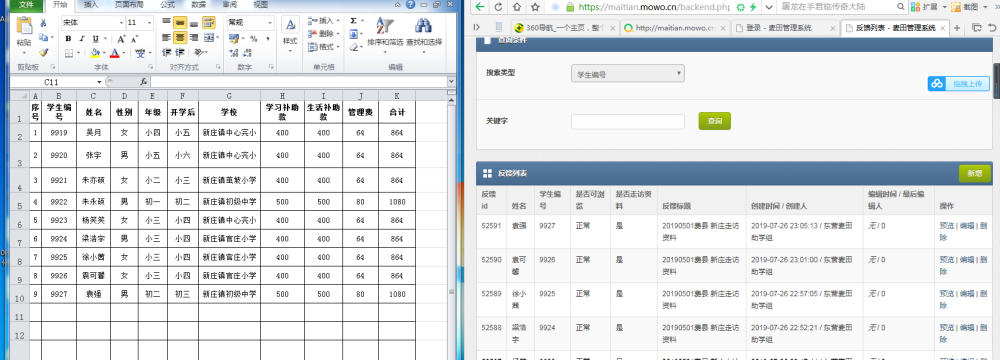This screenshot has height=360, width=1000.
Task: Click the Decrease Font Size icon
Action: [135, 38]
